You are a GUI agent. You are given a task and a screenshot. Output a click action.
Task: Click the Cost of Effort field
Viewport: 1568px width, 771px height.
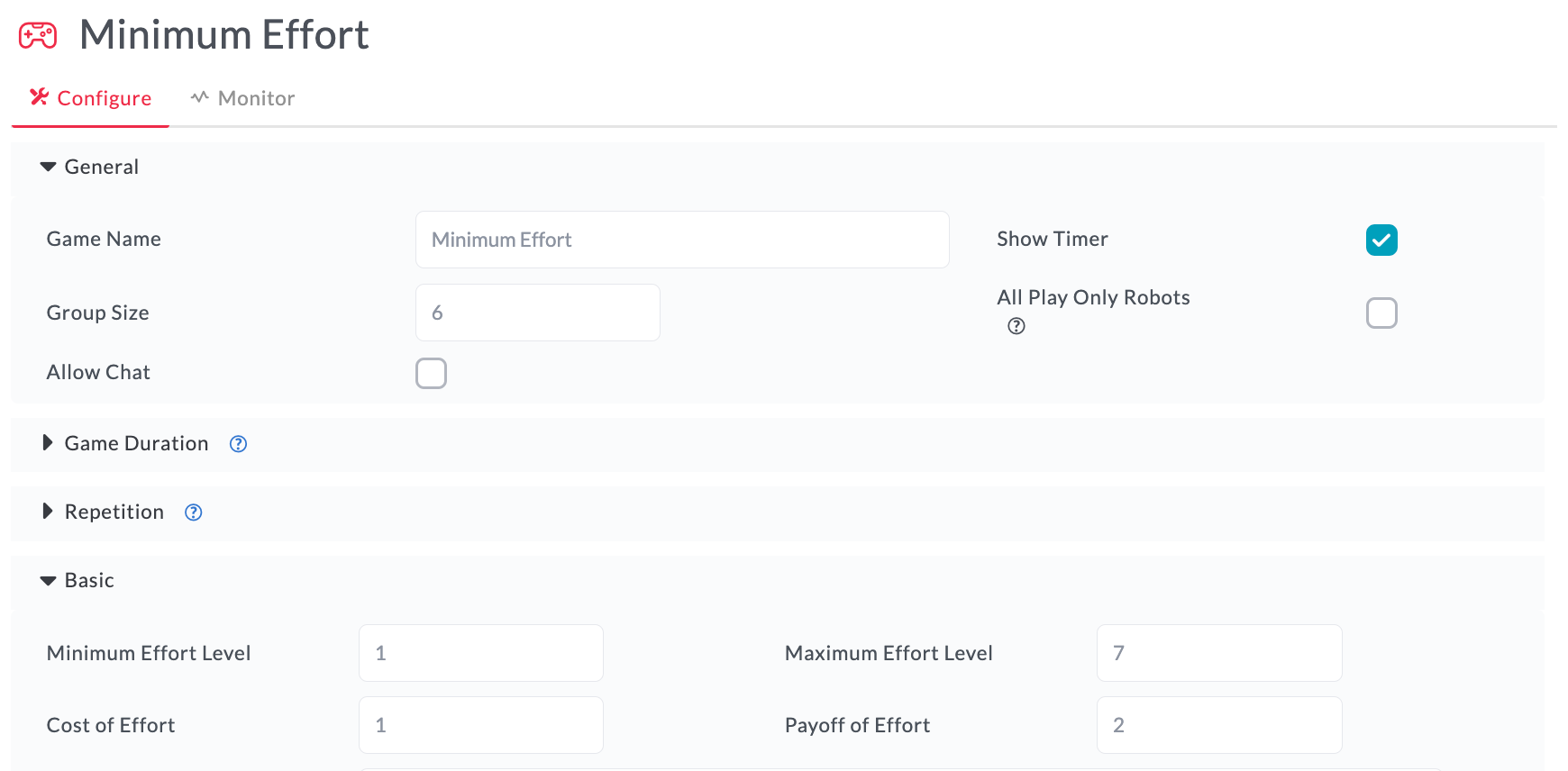(481, 725)
